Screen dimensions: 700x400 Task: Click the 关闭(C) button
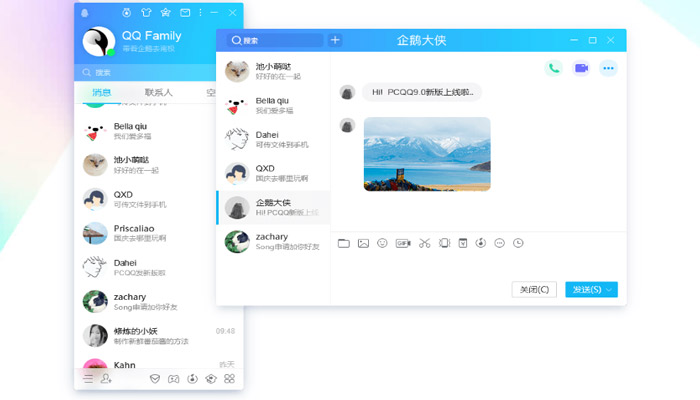534,290
